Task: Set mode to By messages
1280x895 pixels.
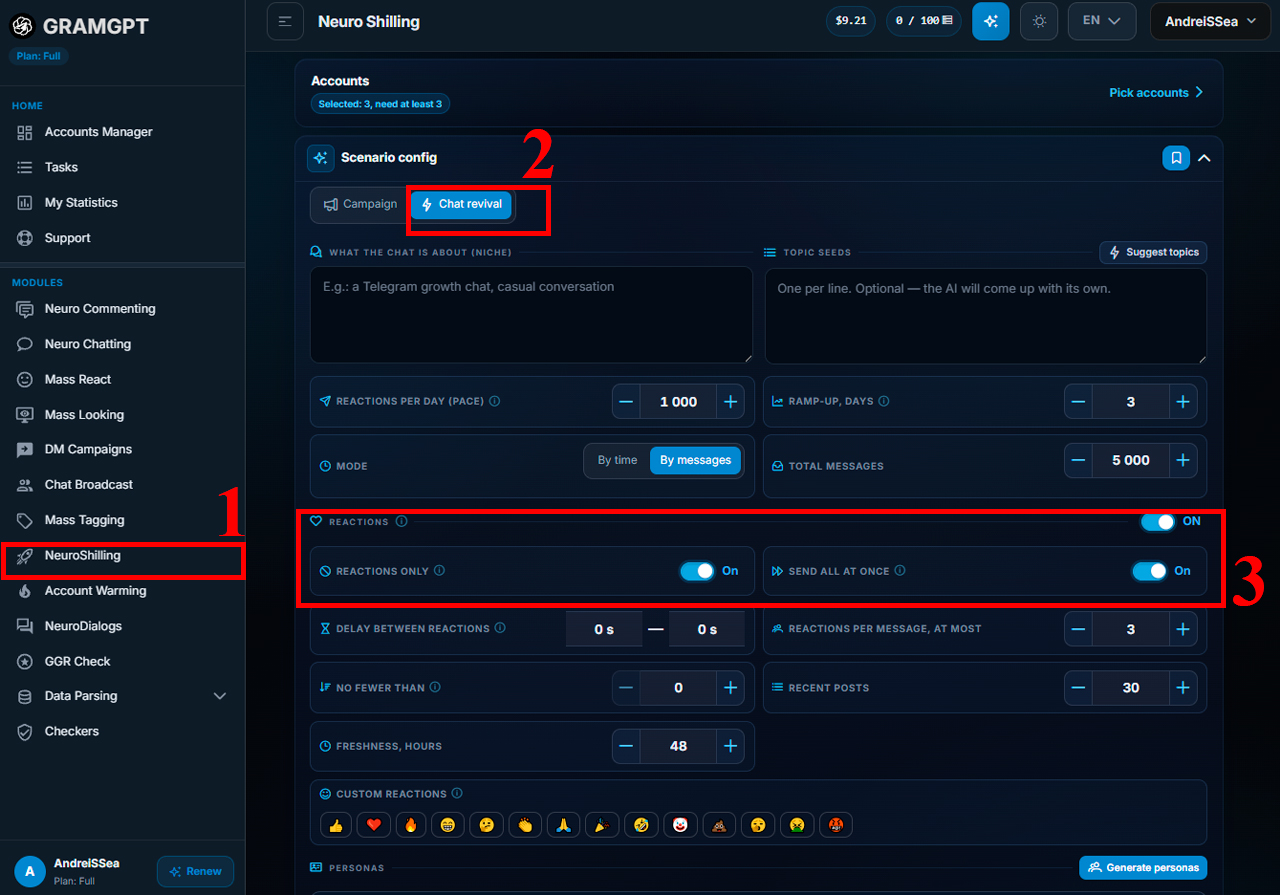Action: tap(695, 460)
